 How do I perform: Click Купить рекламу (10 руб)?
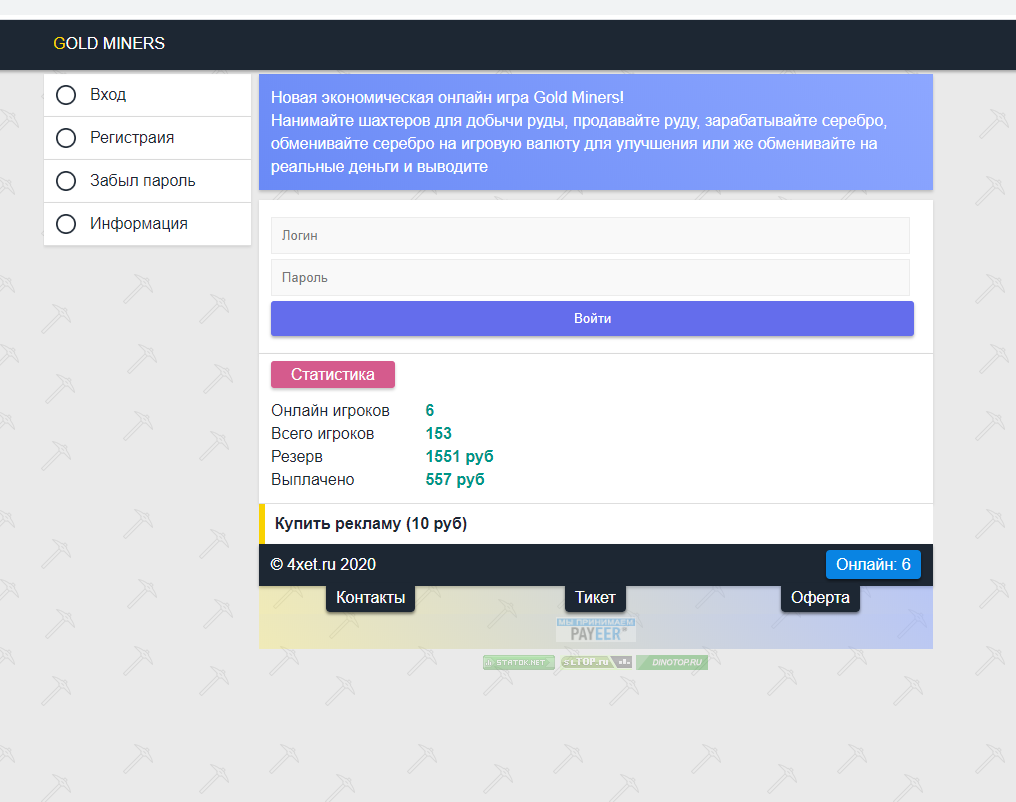coord(371,524)
